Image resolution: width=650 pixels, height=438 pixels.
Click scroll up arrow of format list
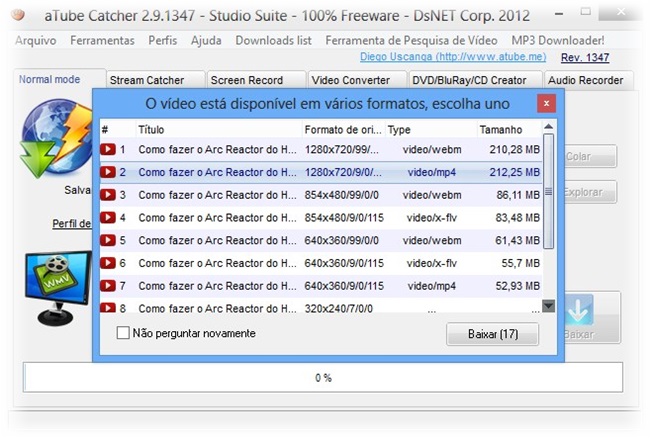(548, 127)
